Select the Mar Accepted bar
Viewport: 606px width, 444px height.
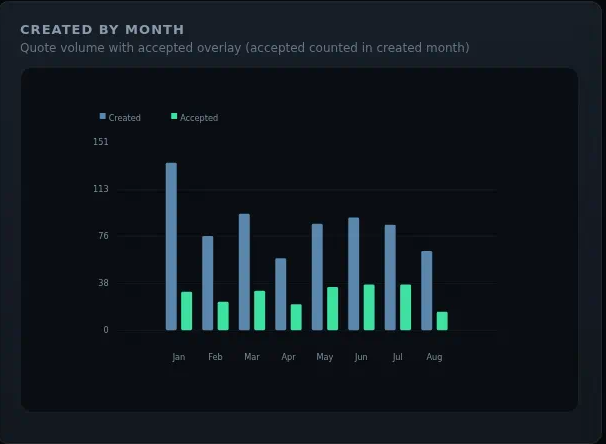[x=260, y=311]
